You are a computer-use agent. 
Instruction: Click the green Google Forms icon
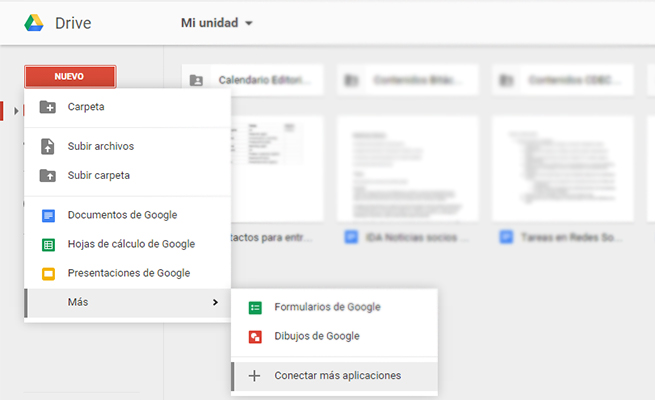point(255,308)
